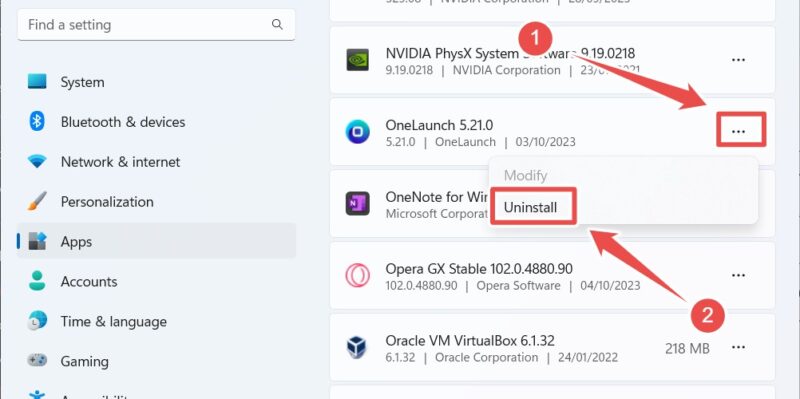Select the Network & internet Wi-Fi icon

click(x=37, y=162)
